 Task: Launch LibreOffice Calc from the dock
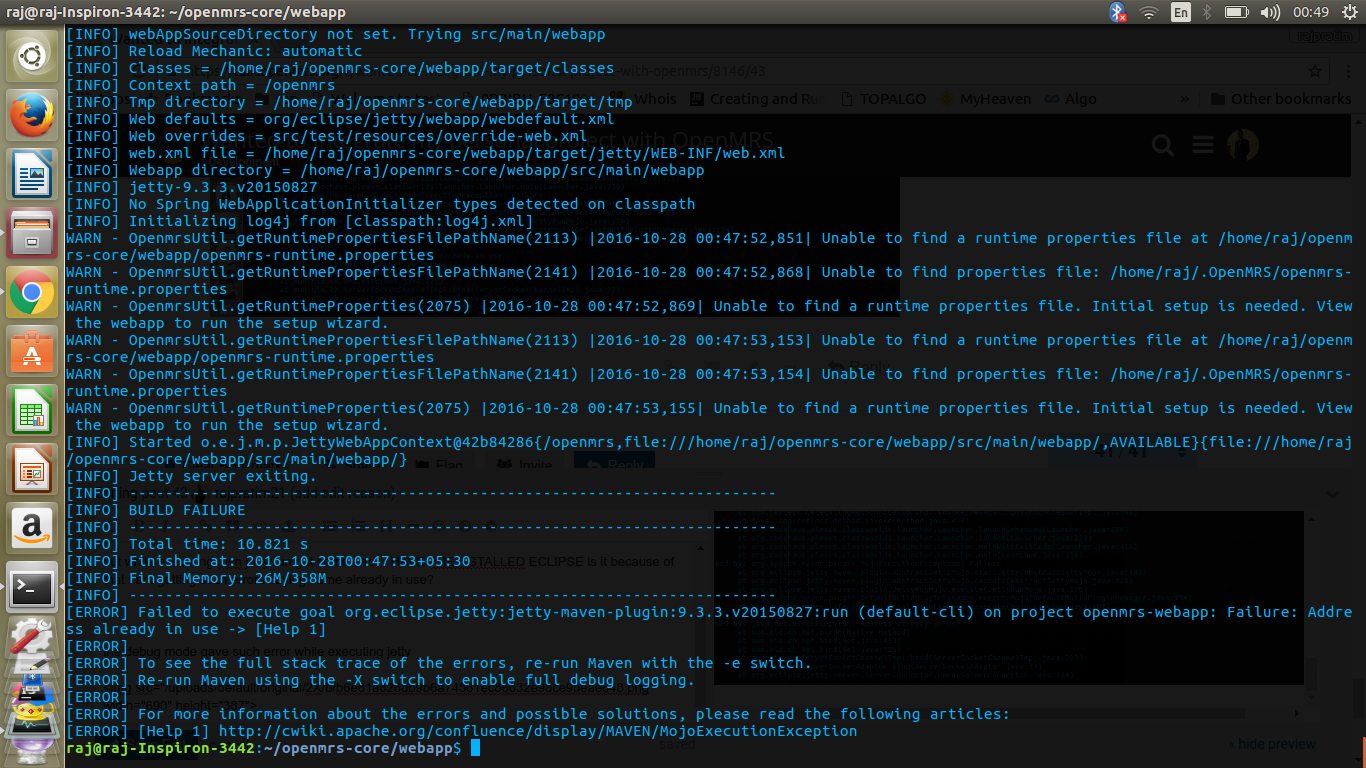[x=32, y=410]
